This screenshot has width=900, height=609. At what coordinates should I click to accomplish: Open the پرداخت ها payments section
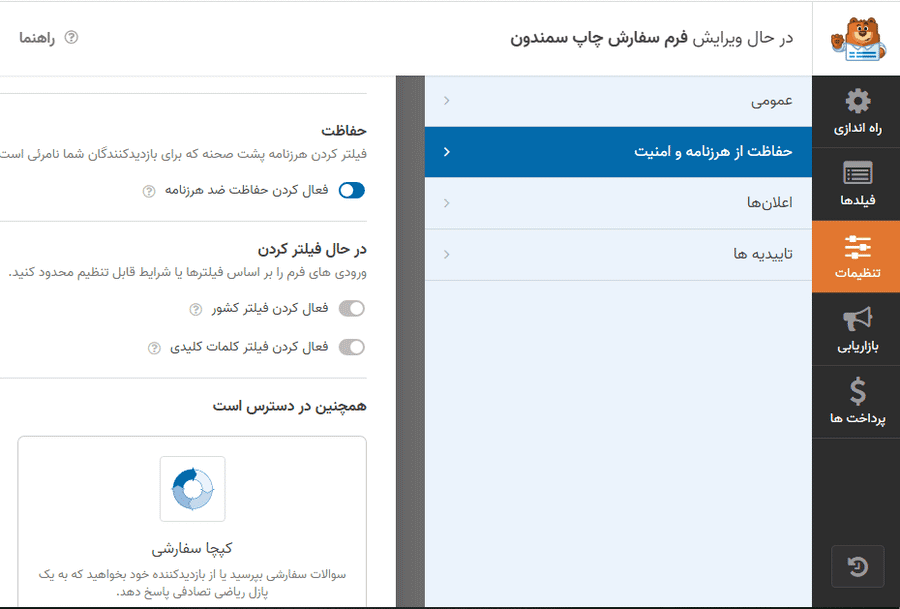[856, 402]
